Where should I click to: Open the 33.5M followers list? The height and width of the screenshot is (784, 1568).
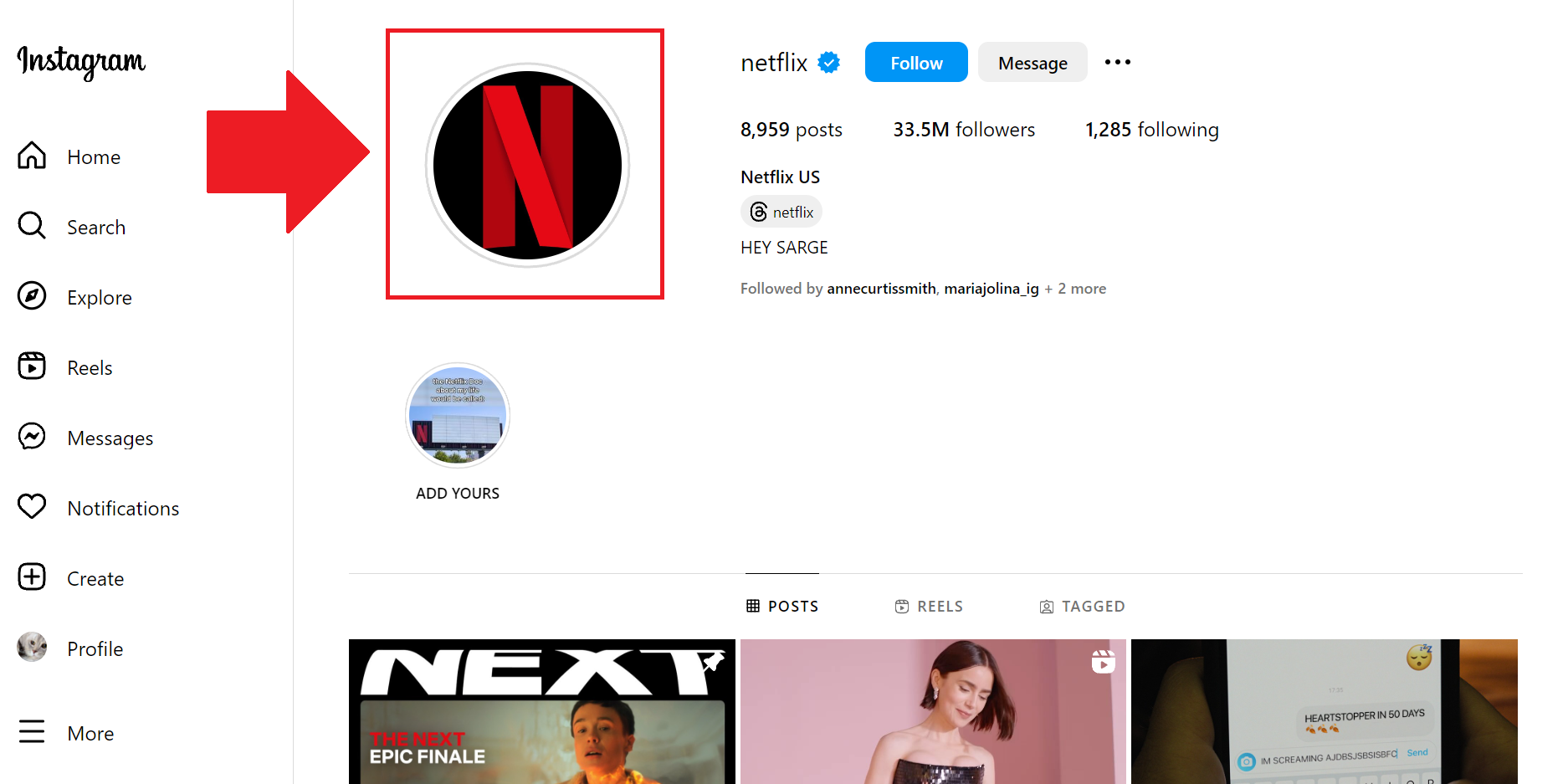point(964,130)
